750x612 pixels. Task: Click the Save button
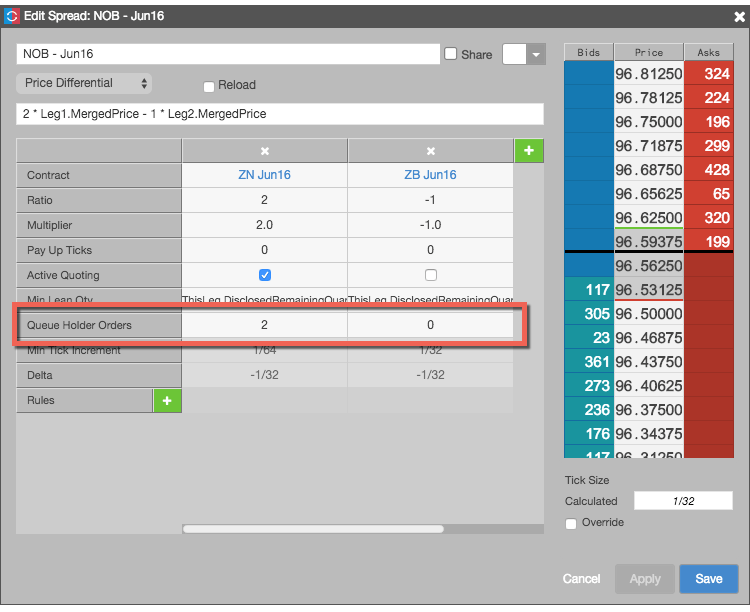coord(708,579)
